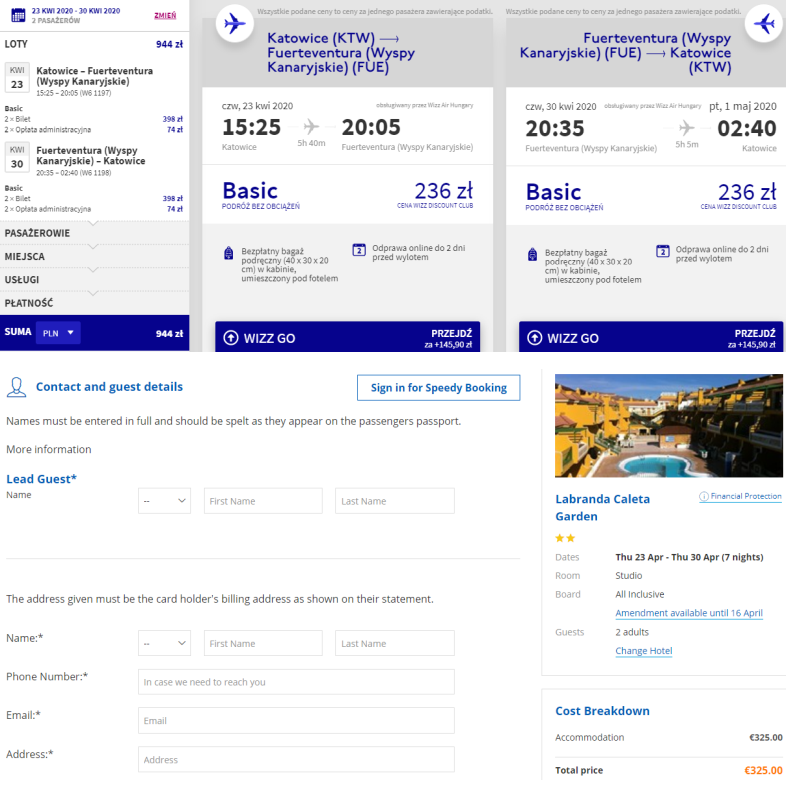Click the outbound online check-in calendar icon
Viewport: 786px width, 791px height.
[359, 250]
